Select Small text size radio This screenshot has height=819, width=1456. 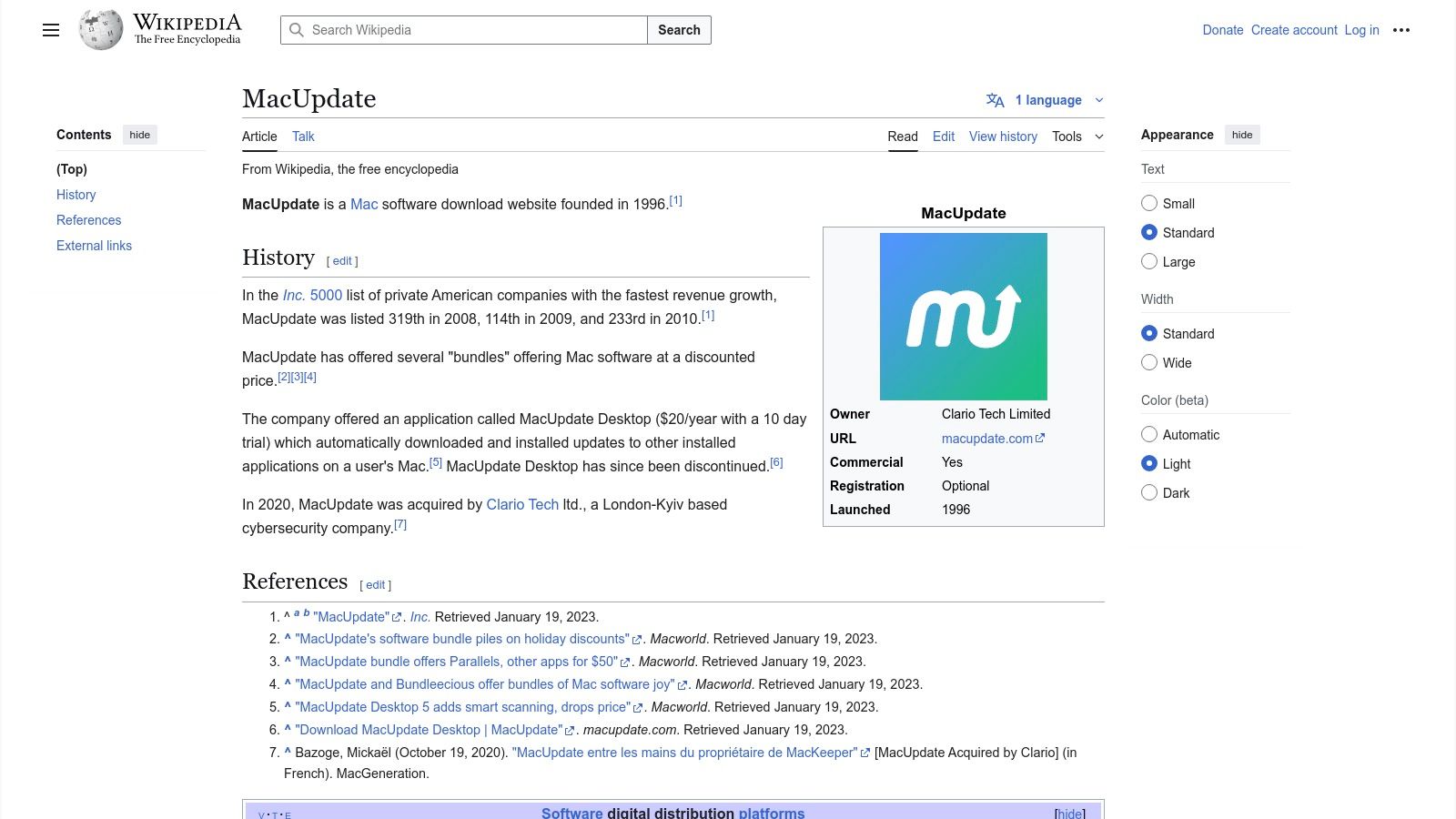click(1149, 203)
